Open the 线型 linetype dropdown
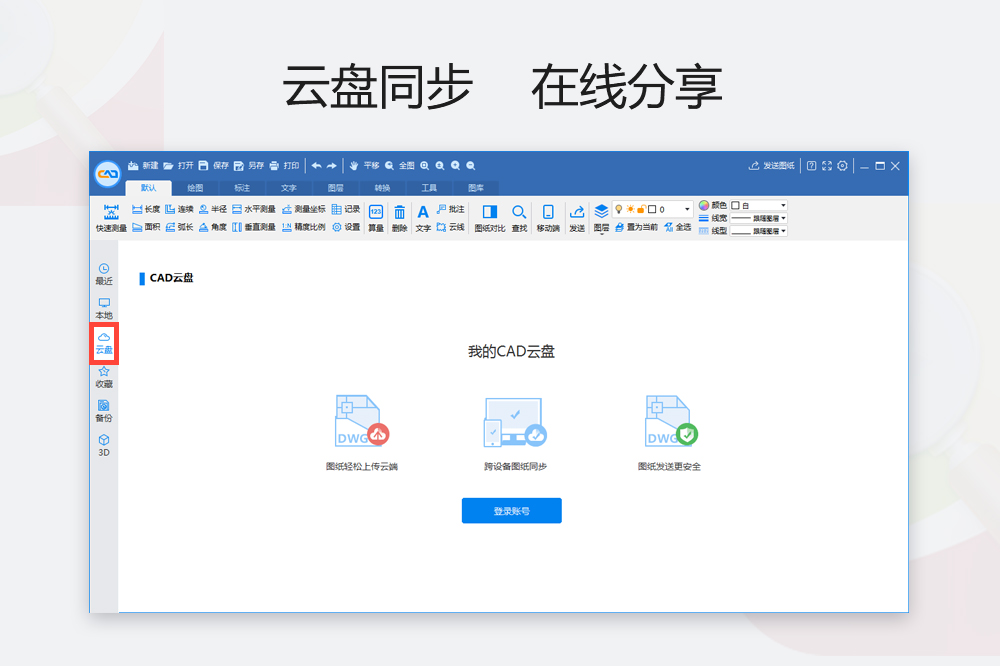Screen dimensions: 1000x666 coord(782,231)
